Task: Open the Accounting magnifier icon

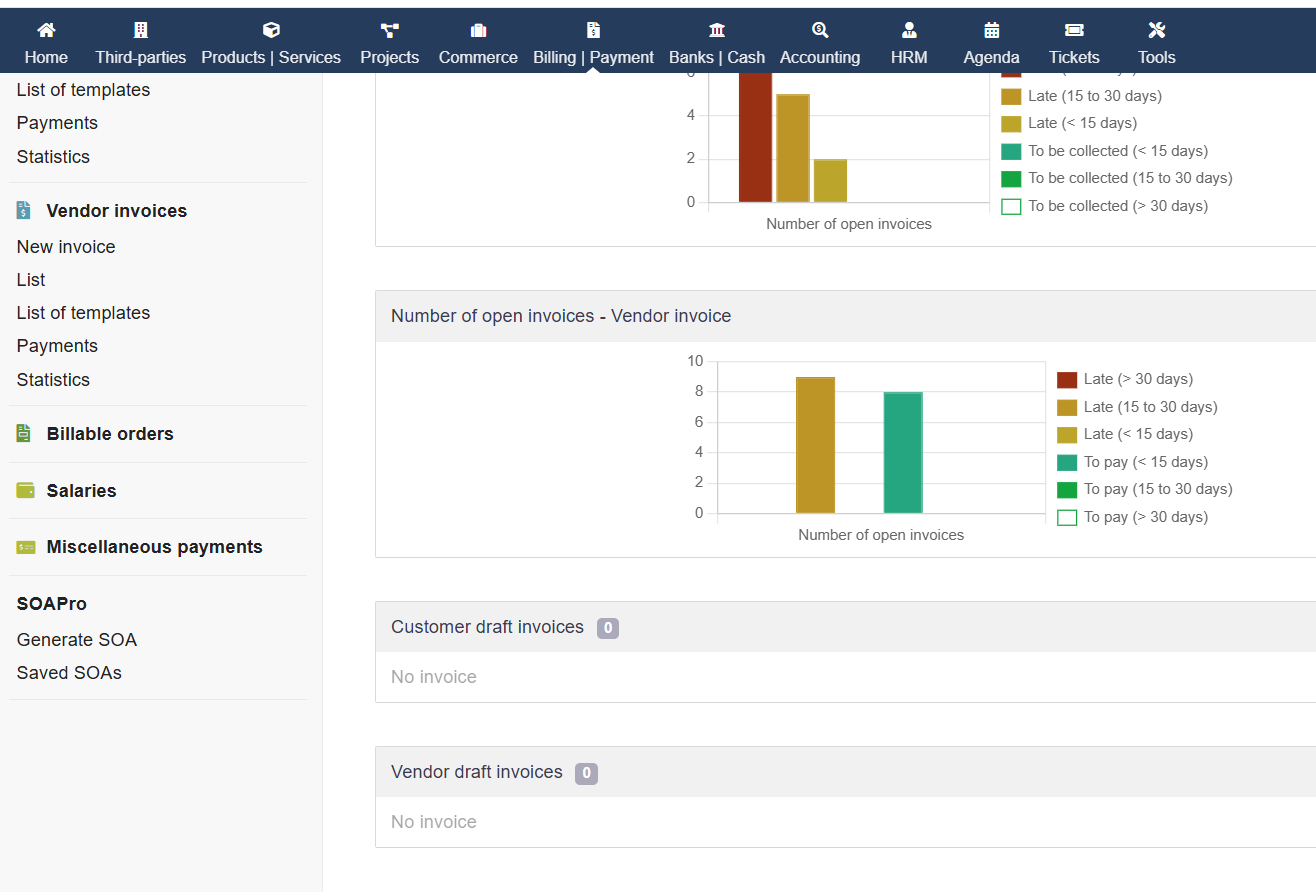Action: coord(820,30)
